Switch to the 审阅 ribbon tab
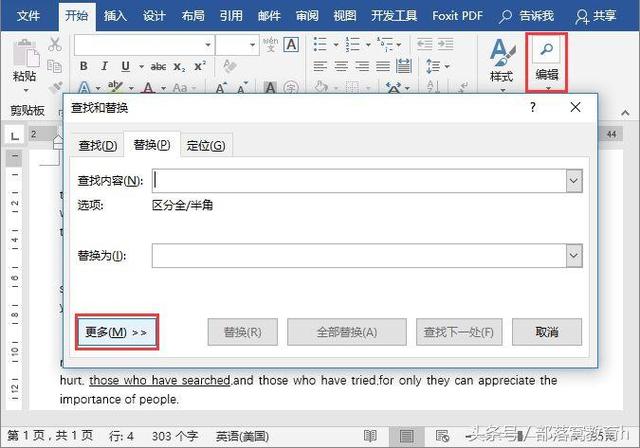The image size is (640, 448). click(x=307, y=16)
